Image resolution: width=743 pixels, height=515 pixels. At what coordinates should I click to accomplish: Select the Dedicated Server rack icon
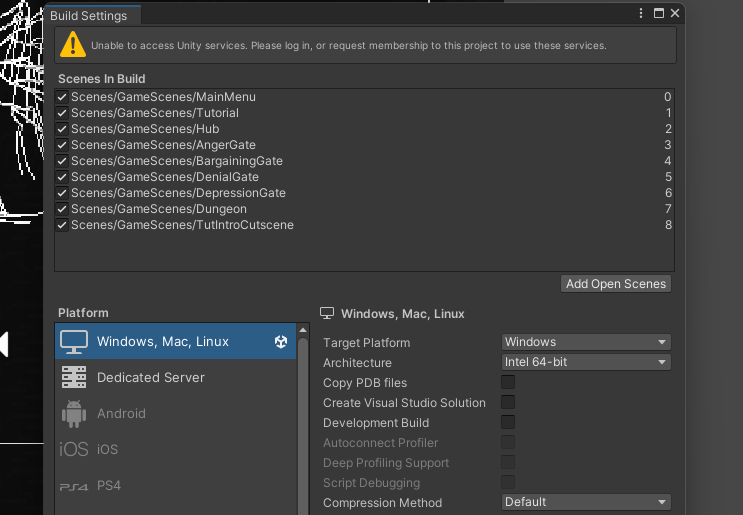tap(74, 378)
